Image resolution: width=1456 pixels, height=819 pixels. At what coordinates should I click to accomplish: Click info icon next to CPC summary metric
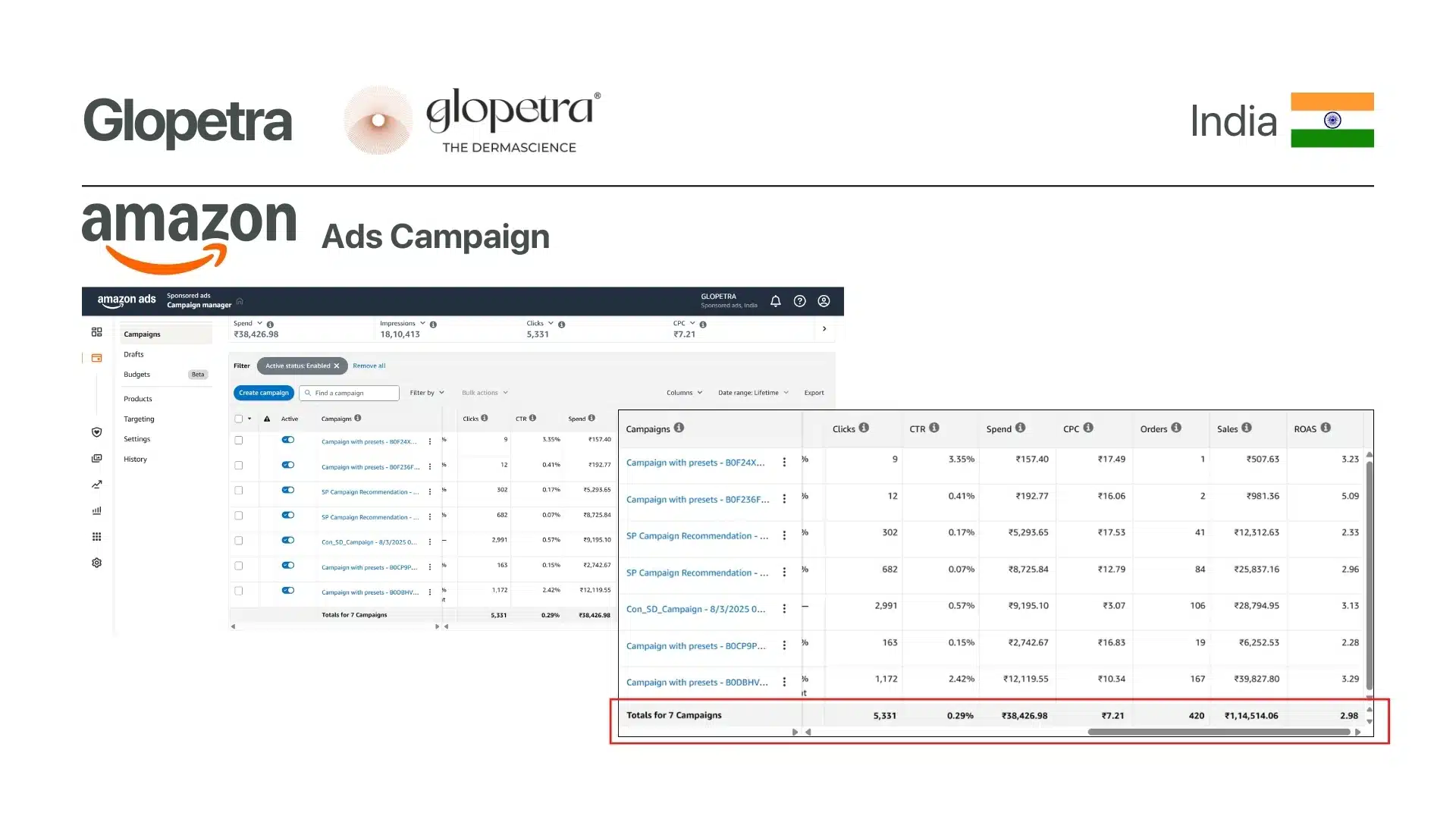[x=703, y=324]
